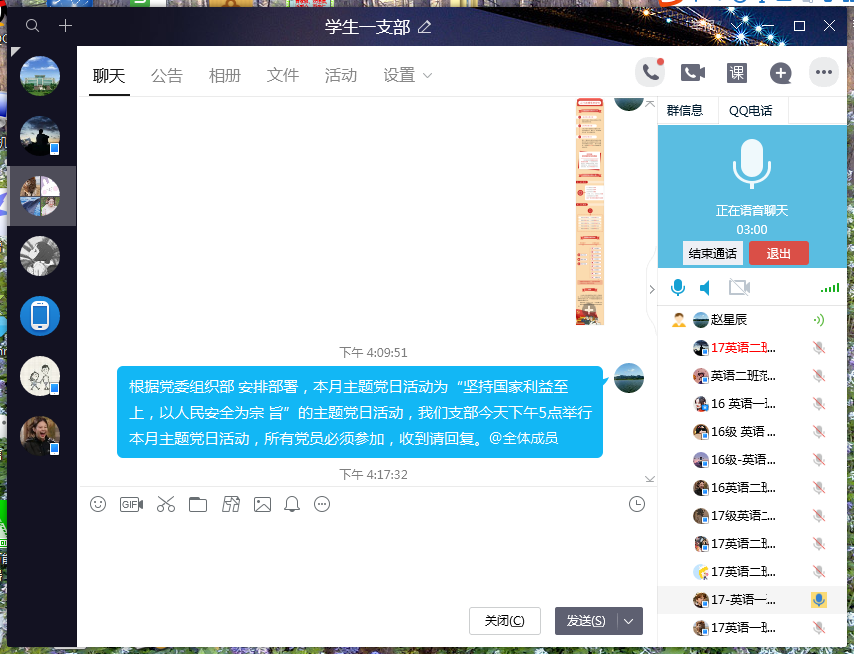Open the GIF picker
This screenshot has width=854, height=654.
pyautogui.click(x=131, y=504)
